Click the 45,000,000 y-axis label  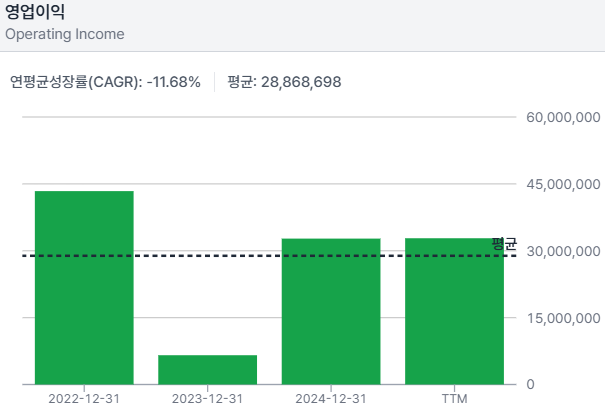(563, 185)
